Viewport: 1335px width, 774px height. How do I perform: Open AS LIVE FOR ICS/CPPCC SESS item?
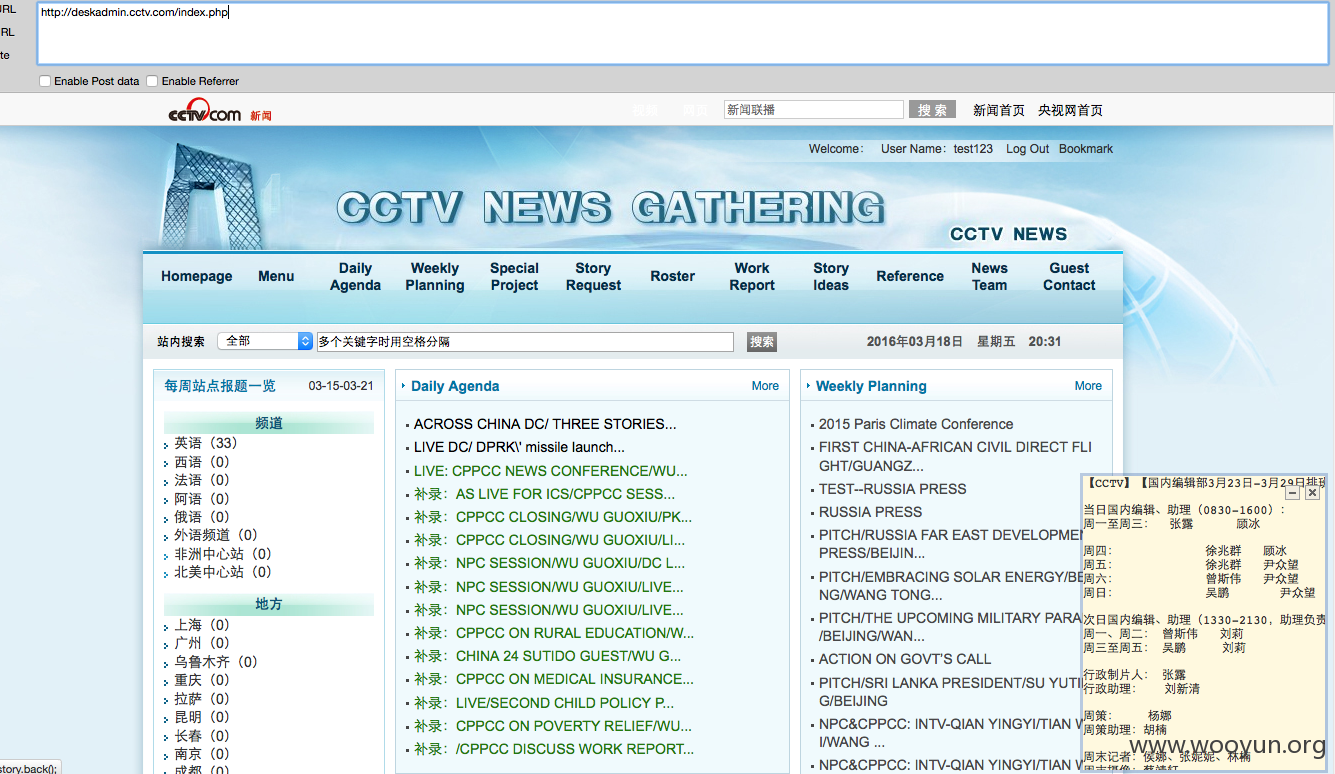coord(545,494)
